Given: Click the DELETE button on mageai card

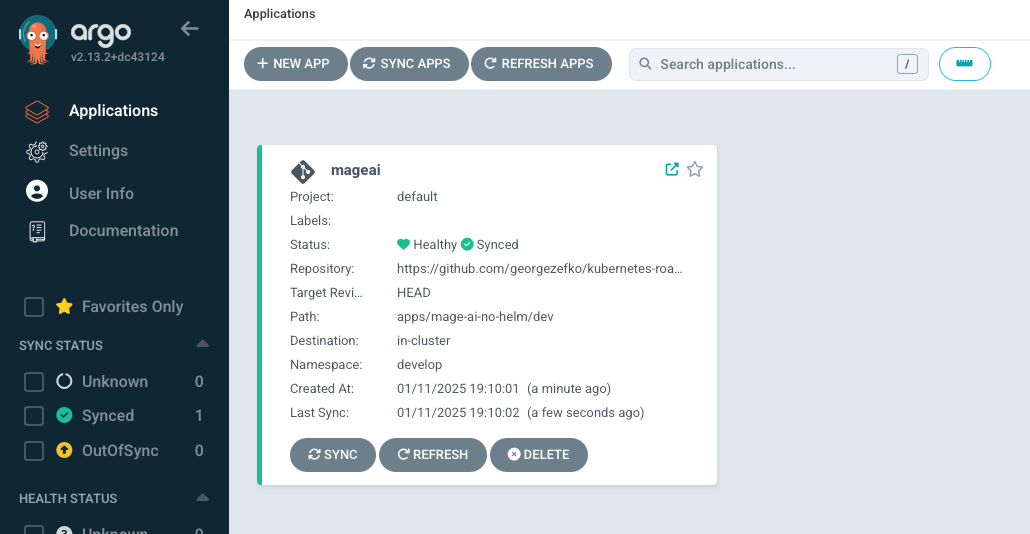Looking at the screenshot, I should click(x=539, y=455).
